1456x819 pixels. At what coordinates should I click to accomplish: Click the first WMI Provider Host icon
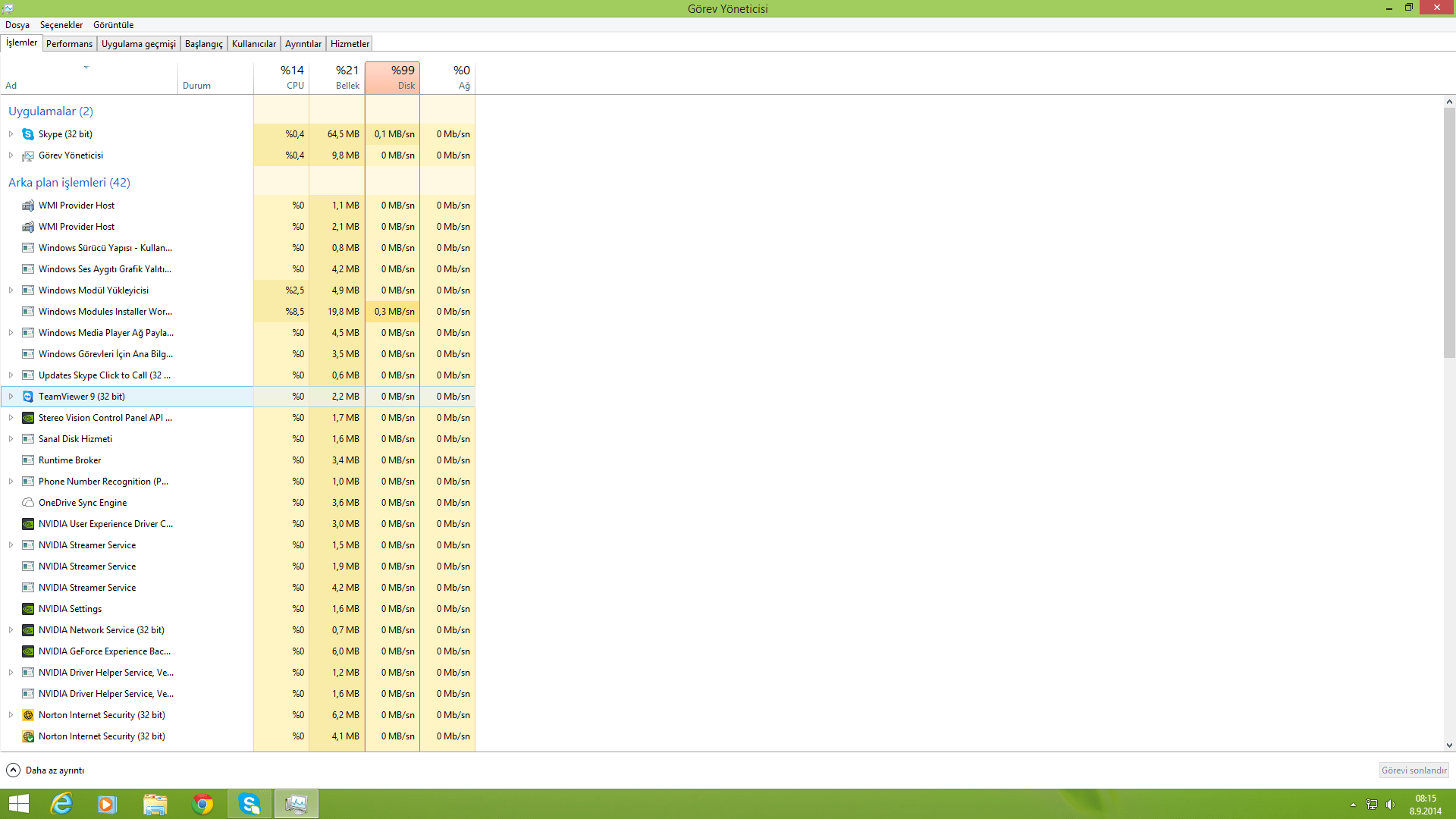28,206
